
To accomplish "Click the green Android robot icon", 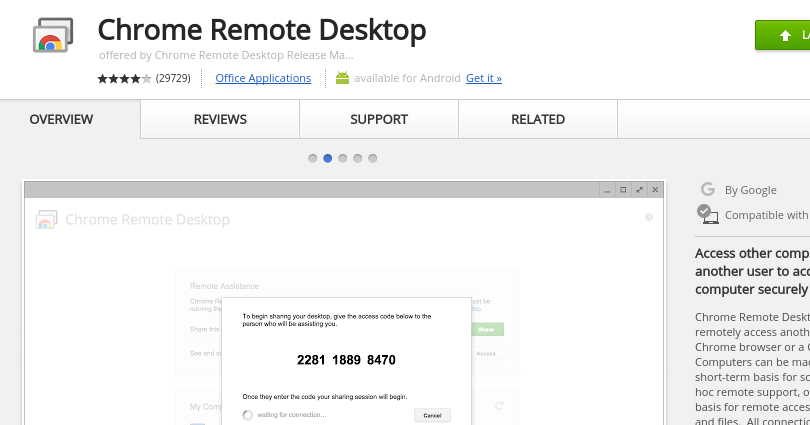I will (x=342, y=78).
